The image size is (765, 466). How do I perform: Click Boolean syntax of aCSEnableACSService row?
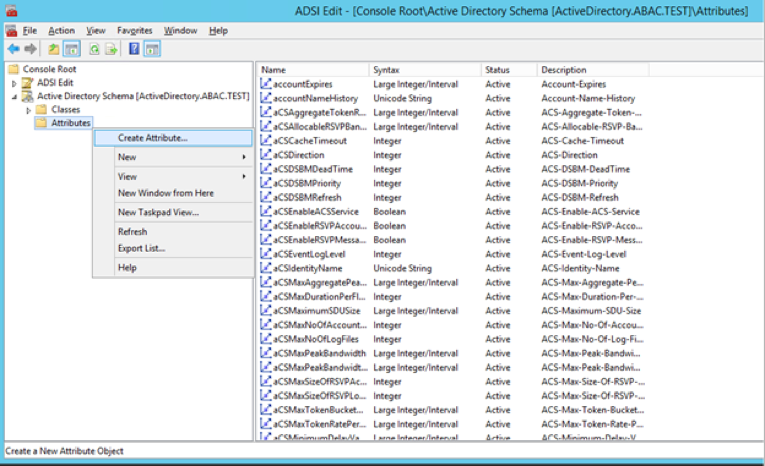[x=389, y=211]
